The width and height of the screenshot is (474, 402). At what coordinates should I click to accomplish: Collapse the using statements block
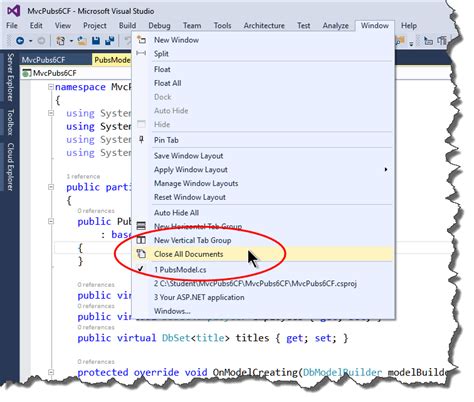pos(51,113)
